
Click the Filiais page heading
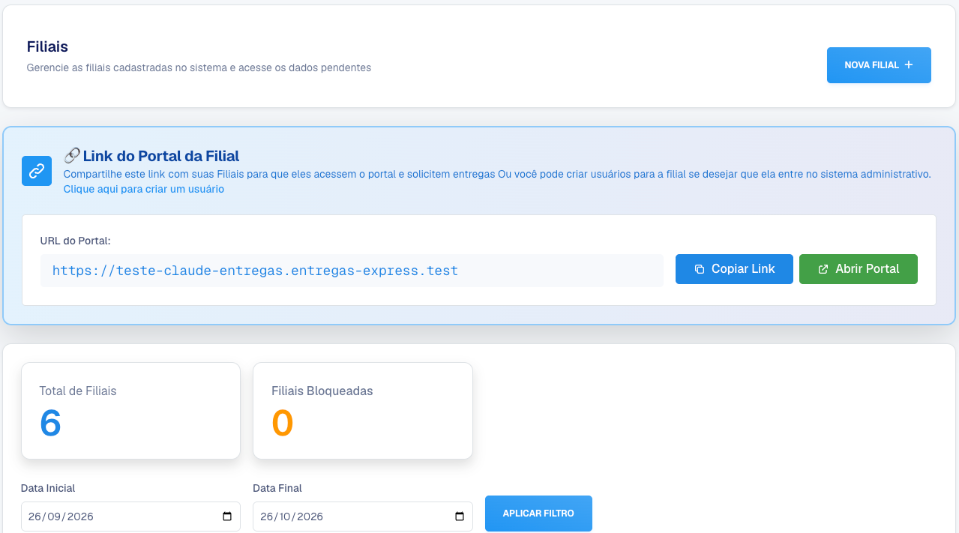click(47, 47)
